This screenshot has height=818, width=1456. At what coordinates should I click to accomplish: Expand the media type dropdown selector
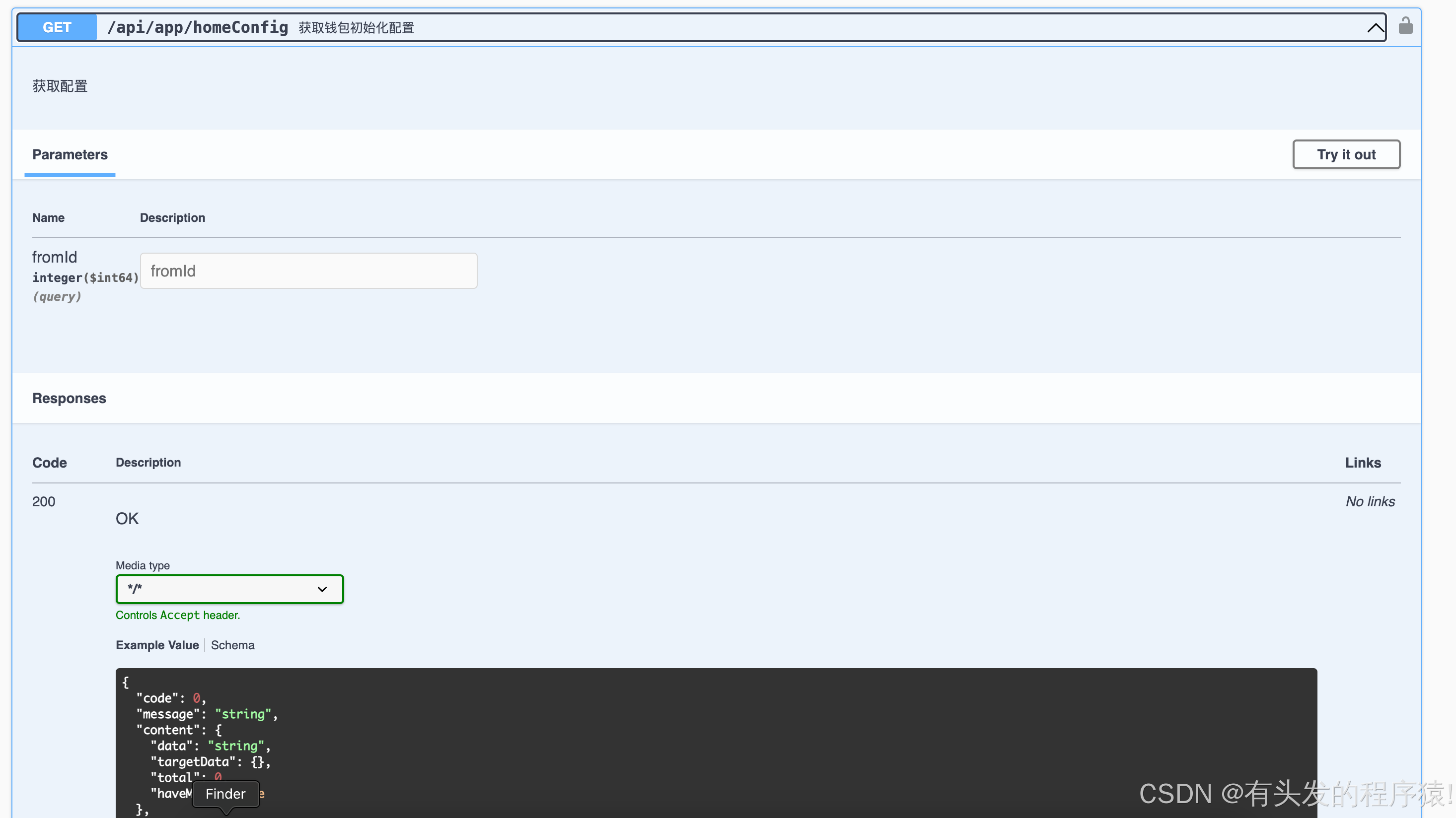coord(228,589)
